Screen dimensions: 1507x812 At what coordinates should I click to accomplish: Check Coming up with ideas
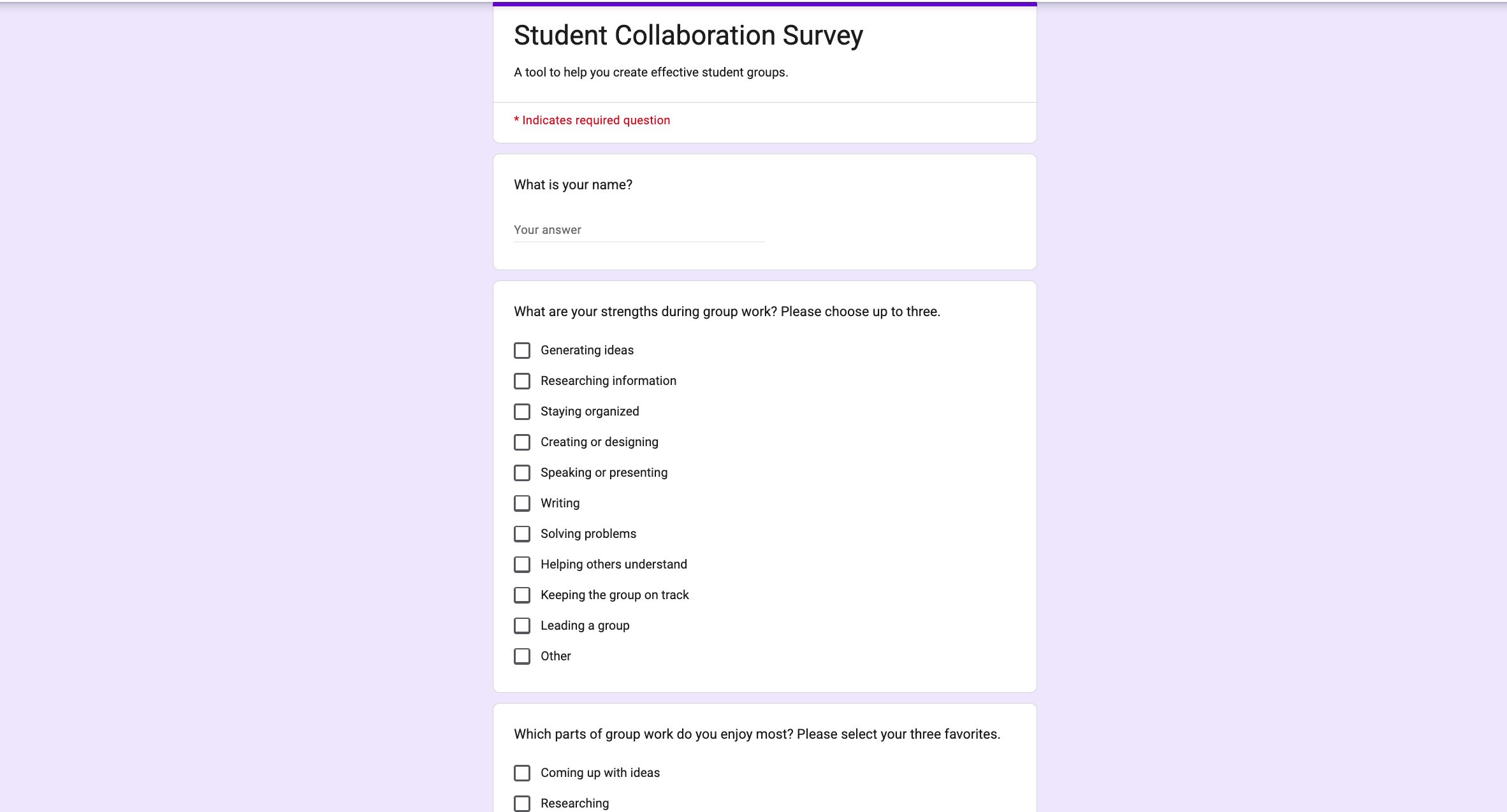[522, 773]
